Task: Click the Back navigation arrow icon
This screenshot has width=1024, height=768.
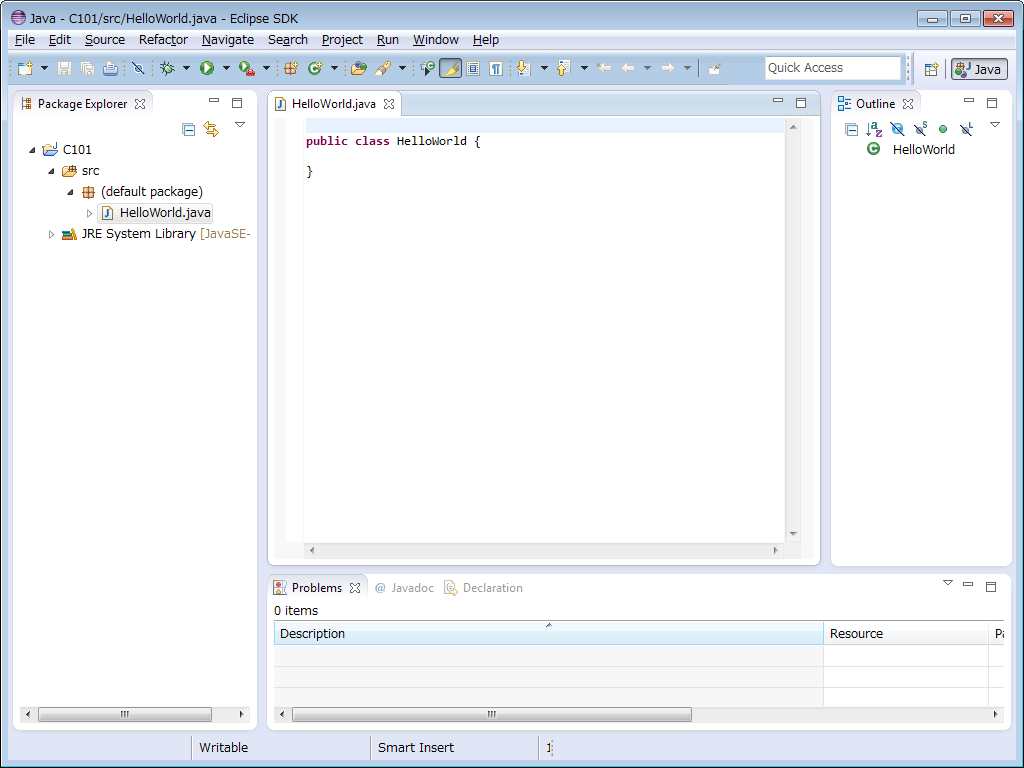Action: pyautogui.click(x=628, y=68)
